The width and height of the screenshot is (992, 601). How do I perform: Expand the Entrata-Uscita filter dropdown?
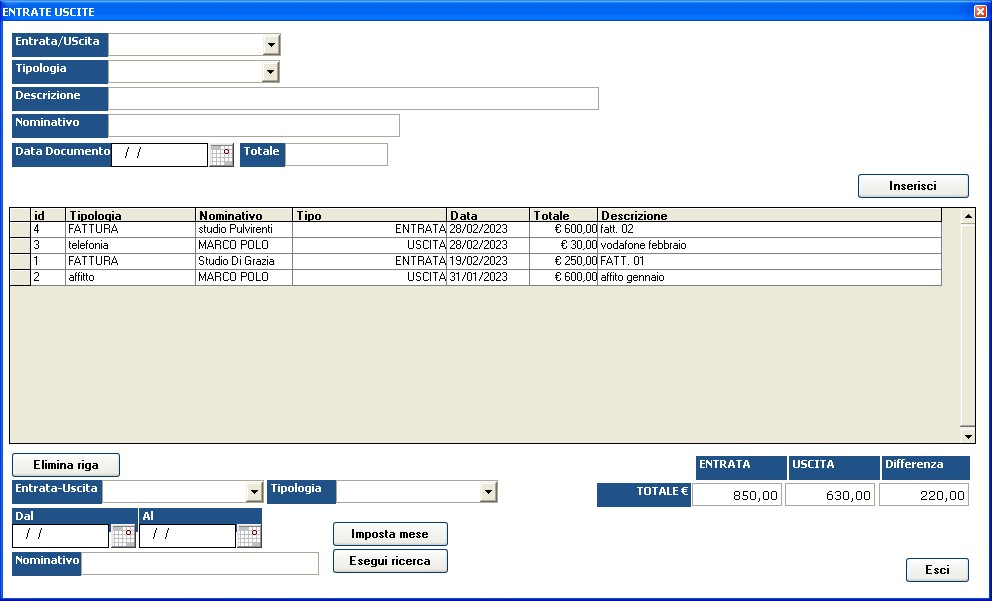click(254, 492)
